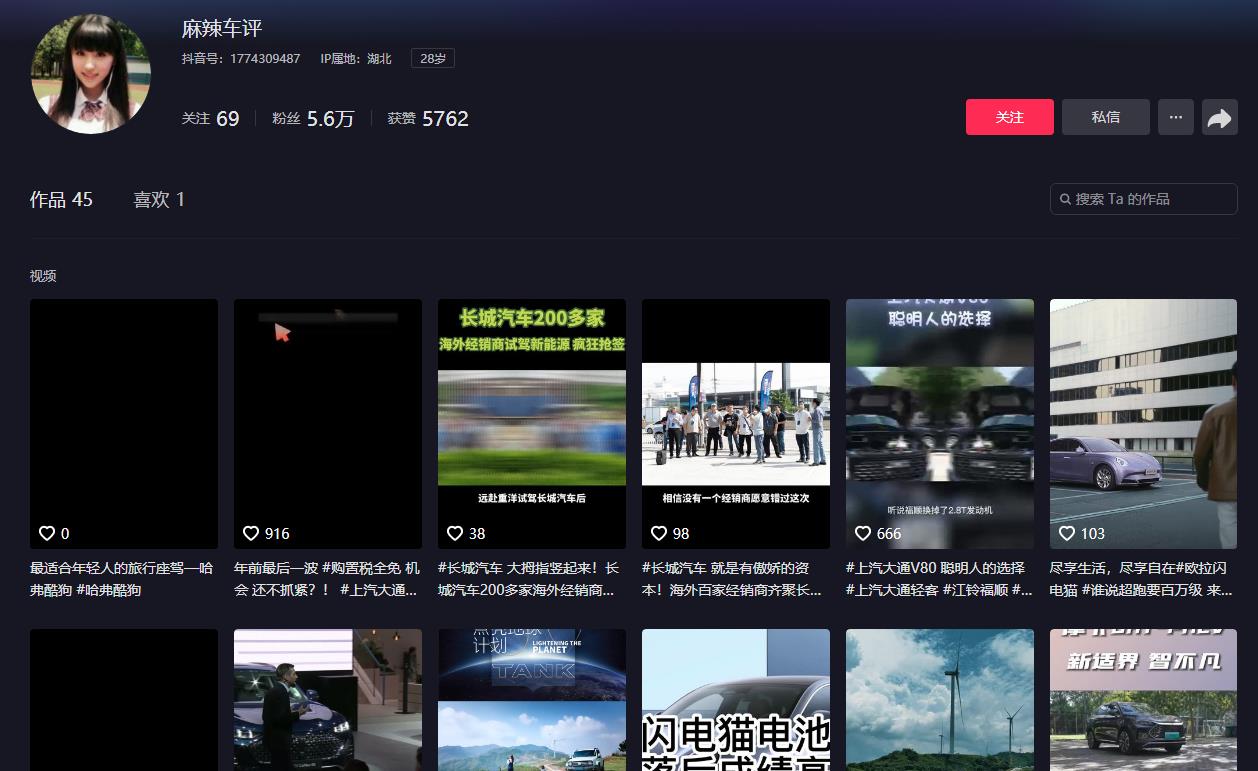1258x771 pixels.
Task: Follow the user with red 关注 button
Action: click(x=1010, y=117)
